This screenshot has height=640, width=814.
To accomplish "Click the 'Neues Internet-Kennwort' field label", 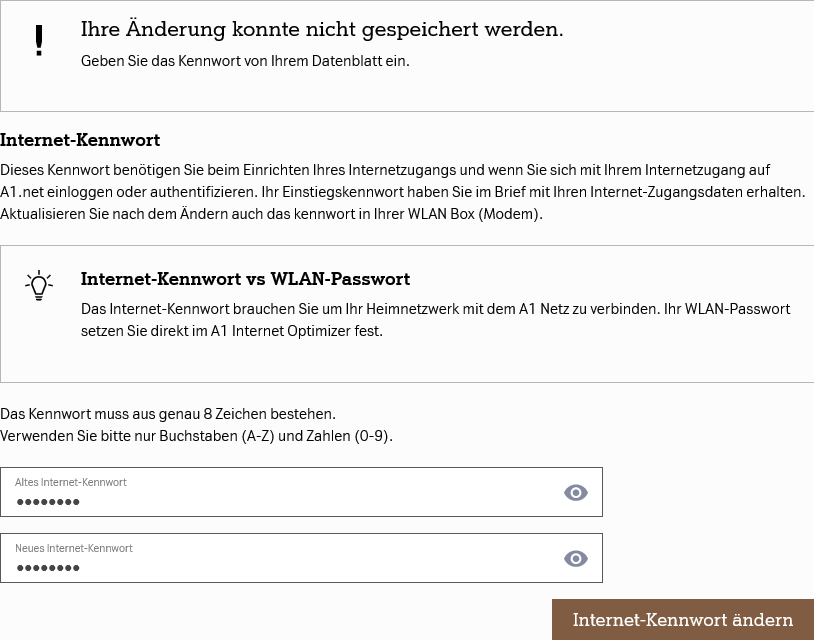I will 74,548.
